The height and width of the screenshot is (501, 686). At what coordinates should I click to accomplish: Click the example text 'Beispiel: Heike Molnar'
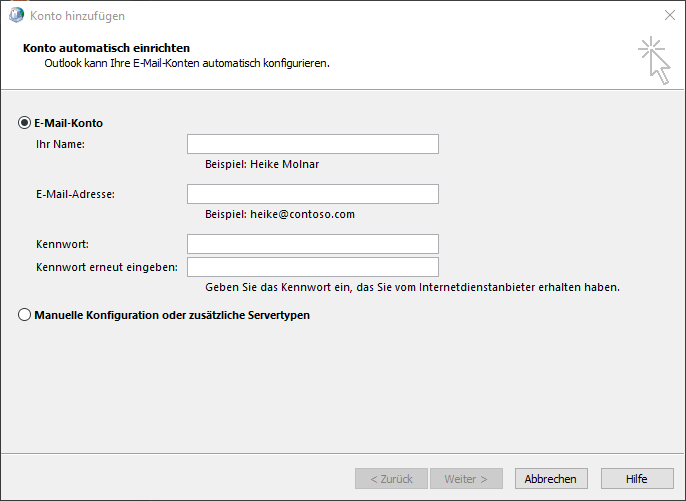point(262,164)
